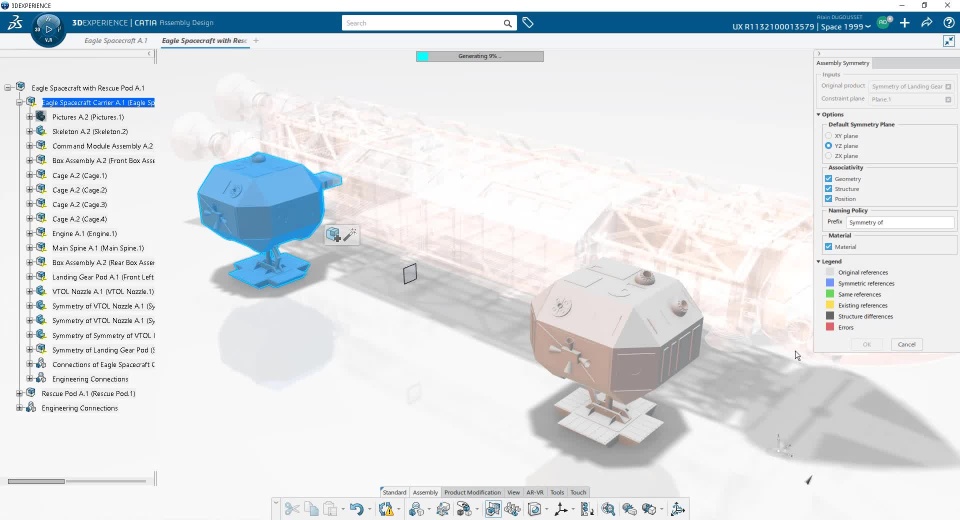Switch to the Tools toolbar tab

[x=557, y=492]
